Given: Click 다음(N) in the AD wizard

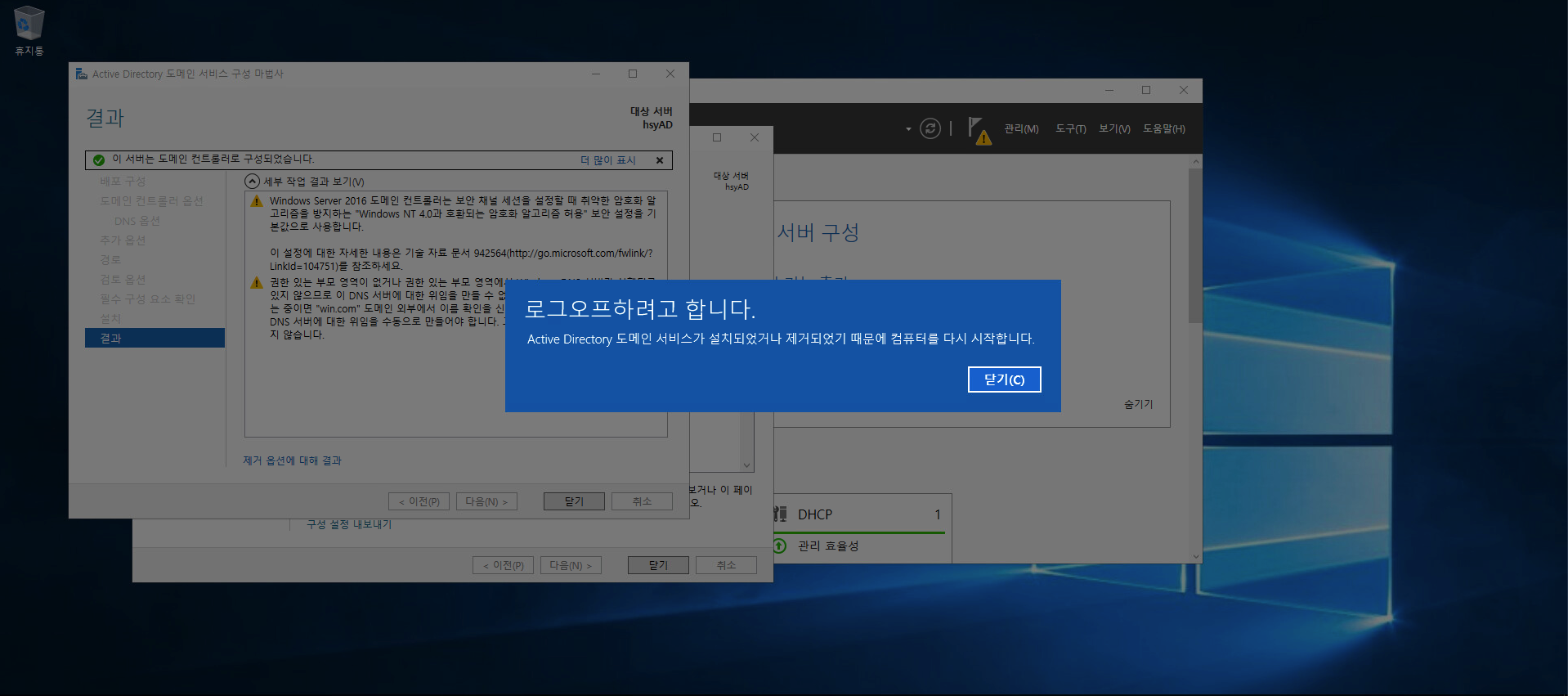Looking at the screenshot, I should [486, 501].
